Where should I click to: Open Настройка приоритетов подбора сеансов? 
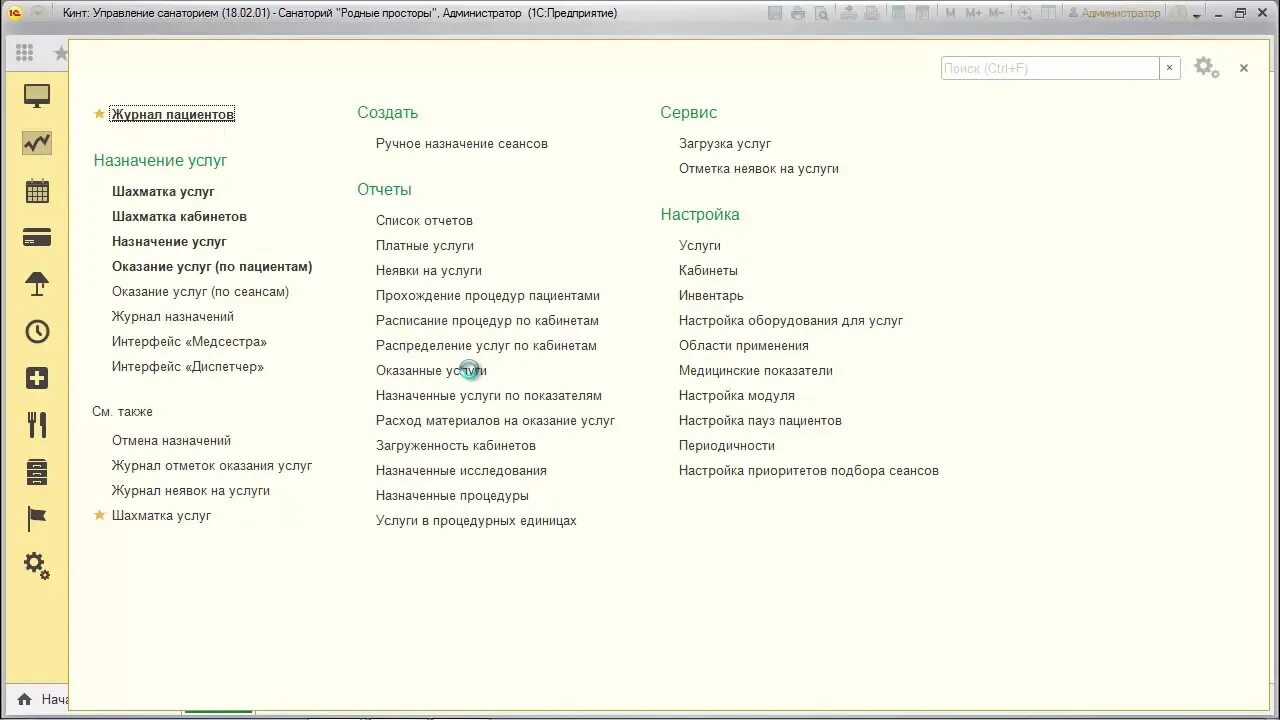point(809,470)
